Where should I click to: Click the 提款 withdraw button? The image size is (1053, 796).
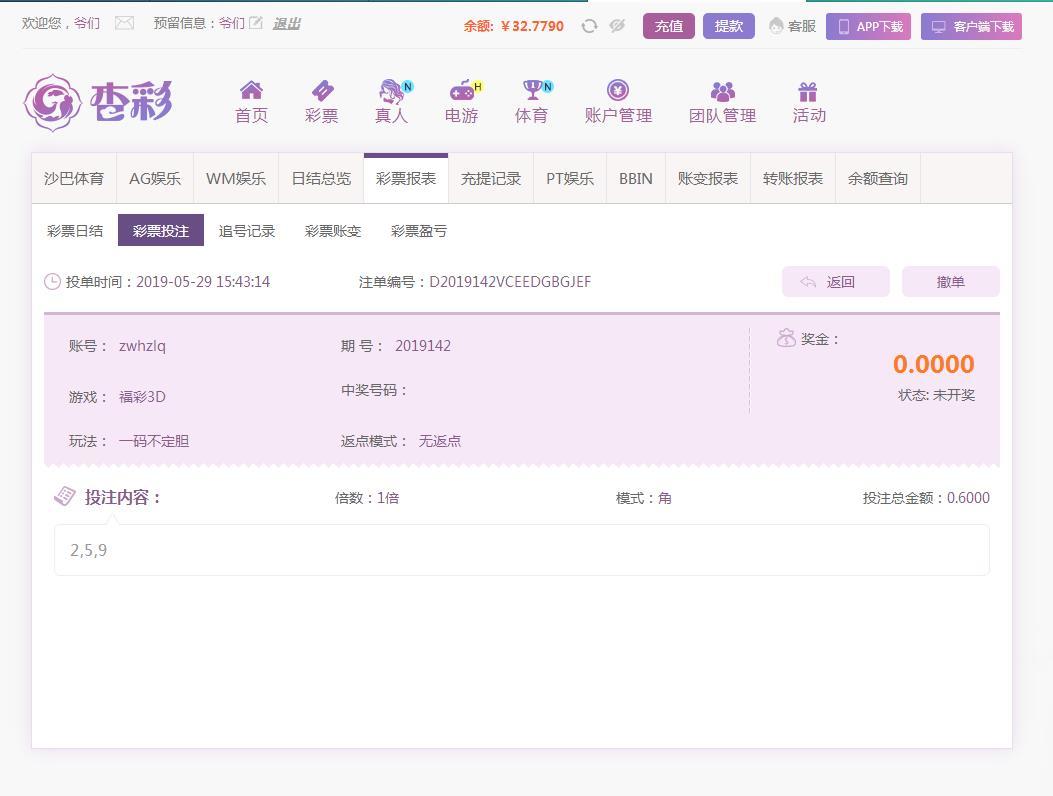click(x=728, y=26)
